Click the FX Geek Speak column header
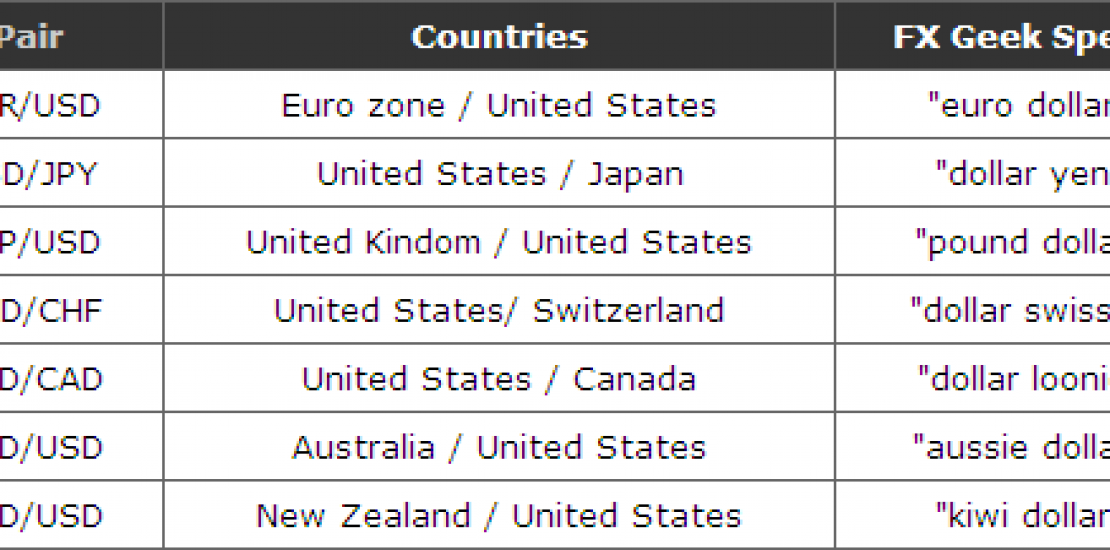Viewport: 1110px width, 550px height. (x=1000, y=37)
